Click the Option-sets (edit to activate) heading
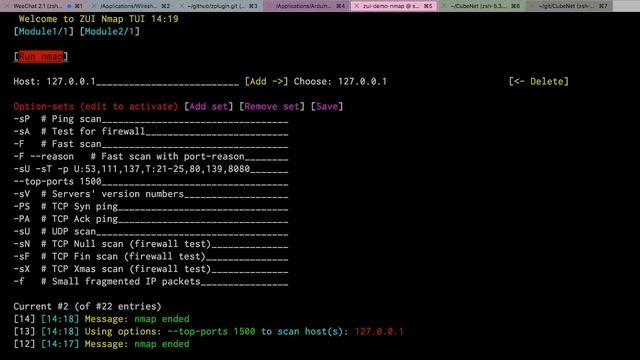 click(x=96, y=107)
